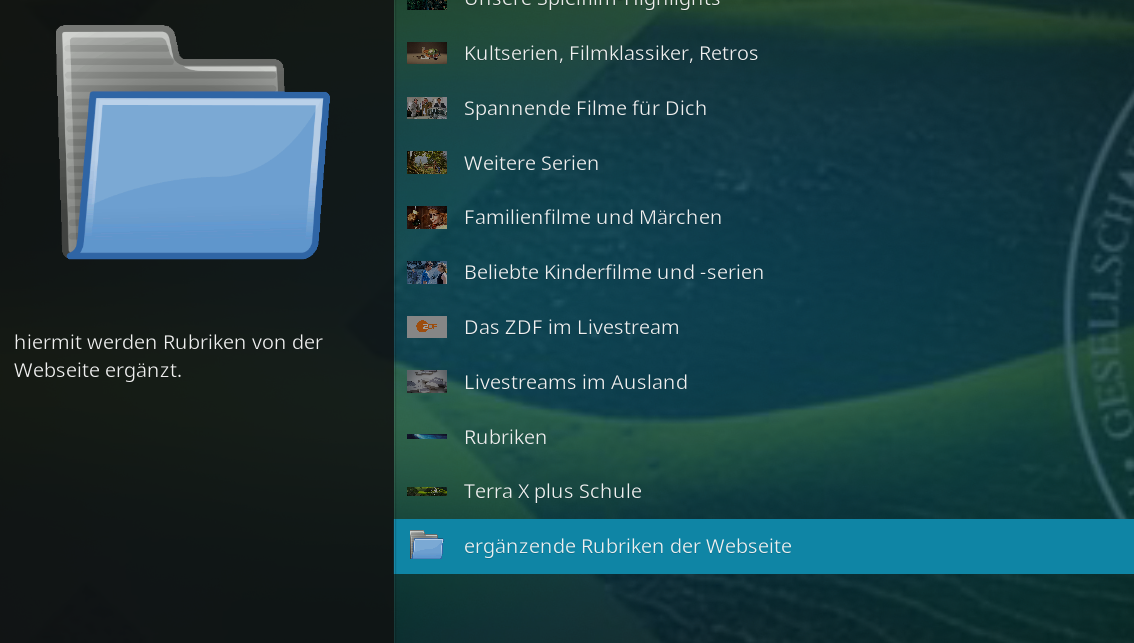The image size is (1134, 643).
Task: Open the Rubriken entry
Action: click(x=764, y=437)
